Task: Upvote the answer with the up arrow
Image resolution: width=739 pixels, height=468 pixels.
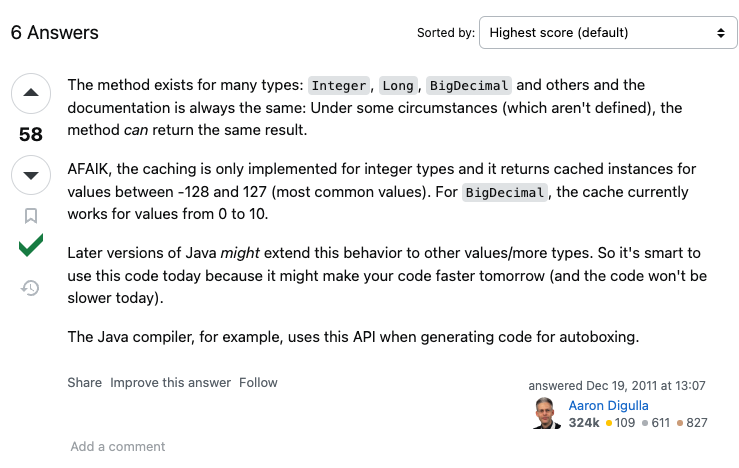Action: 31,93
